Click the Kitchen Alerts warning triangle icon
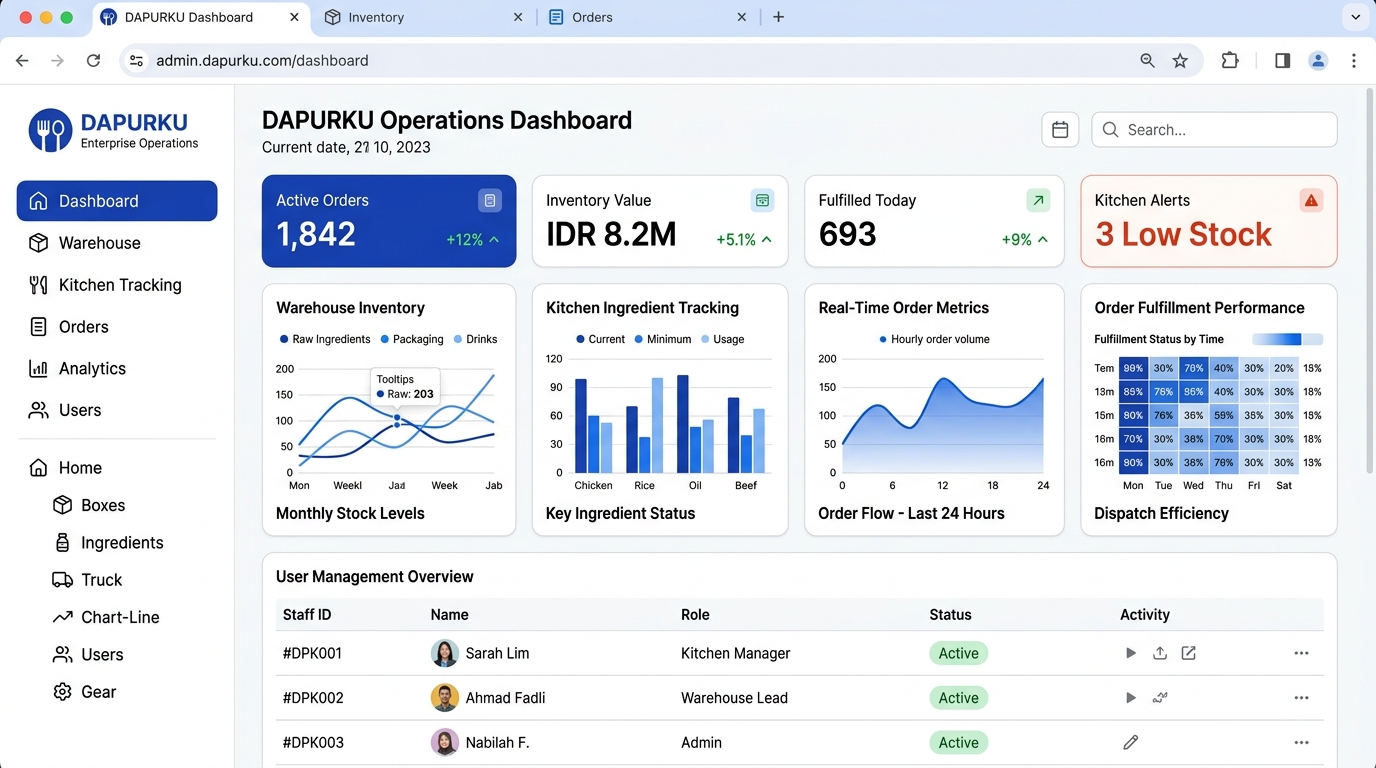 [x=1311, y=201]
